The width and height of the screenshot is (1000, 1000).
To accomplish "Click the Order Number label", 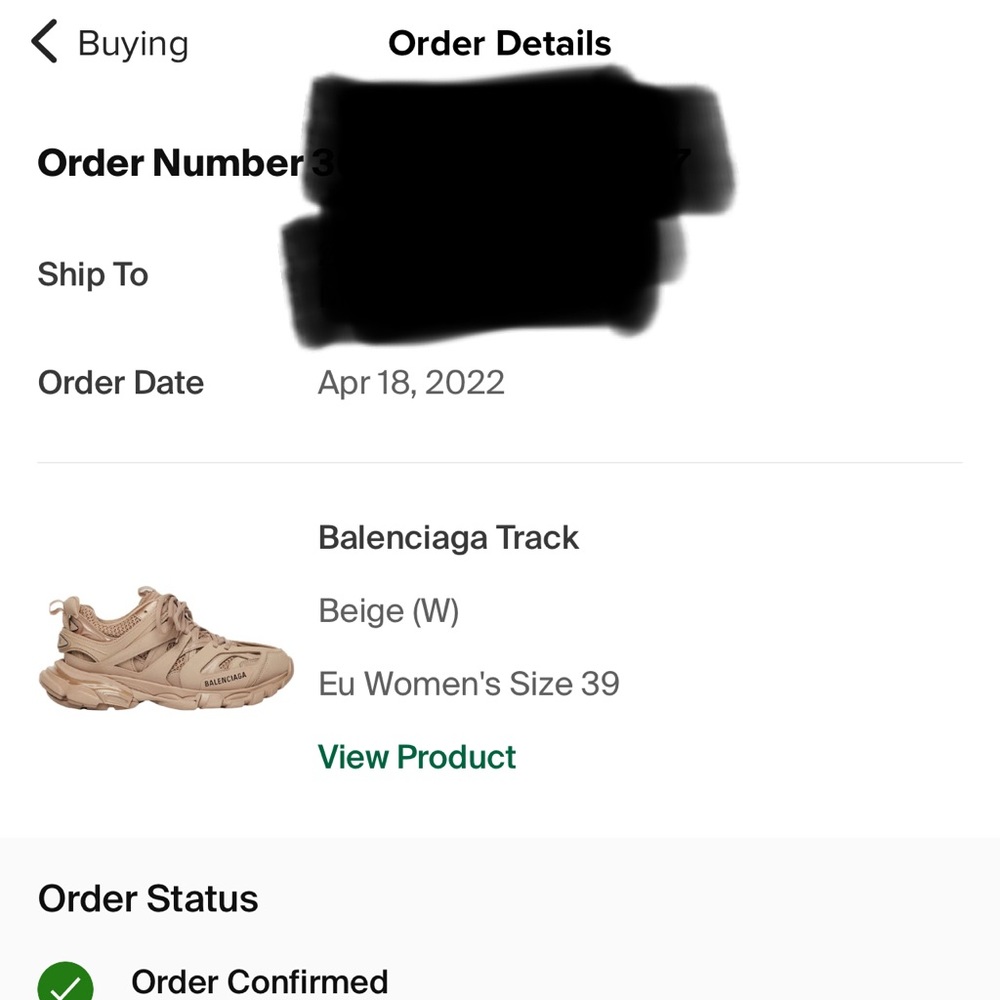I will pyautogui.click(x=170, y=163).
